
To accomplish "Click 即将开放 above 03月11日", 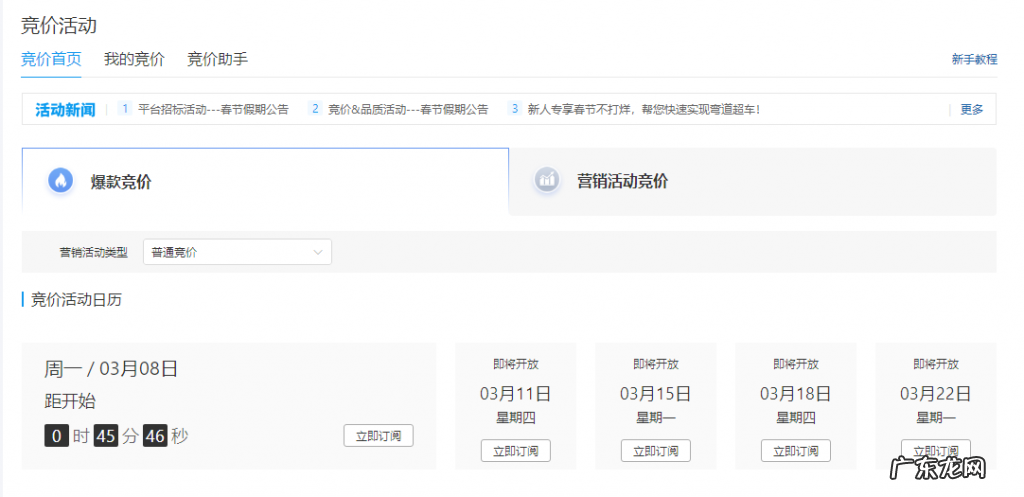I will tap(515, 364).
